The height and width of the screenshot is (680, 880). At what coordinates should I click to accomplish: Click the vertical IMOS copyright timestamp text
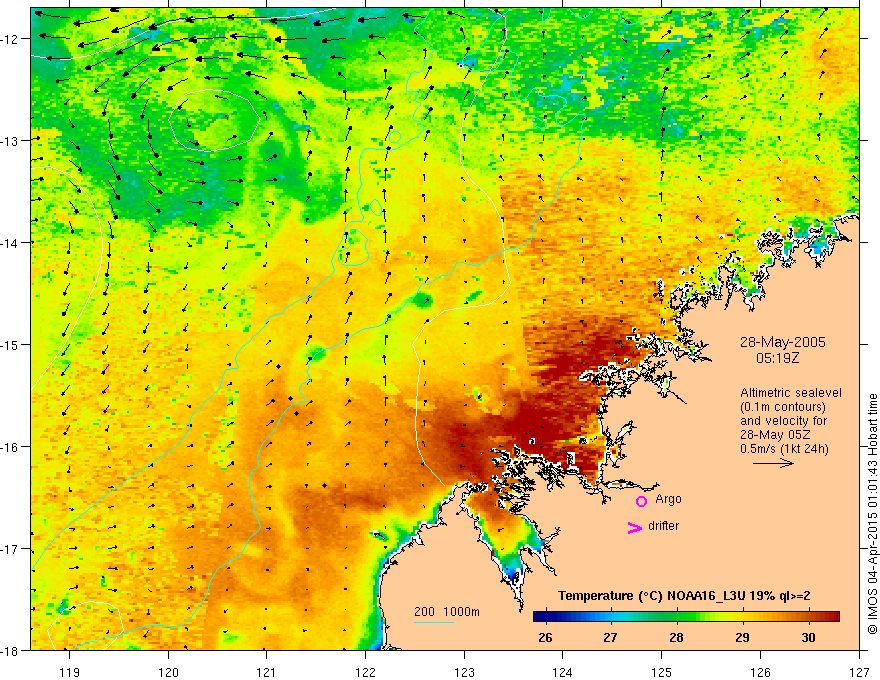(872, 514)
